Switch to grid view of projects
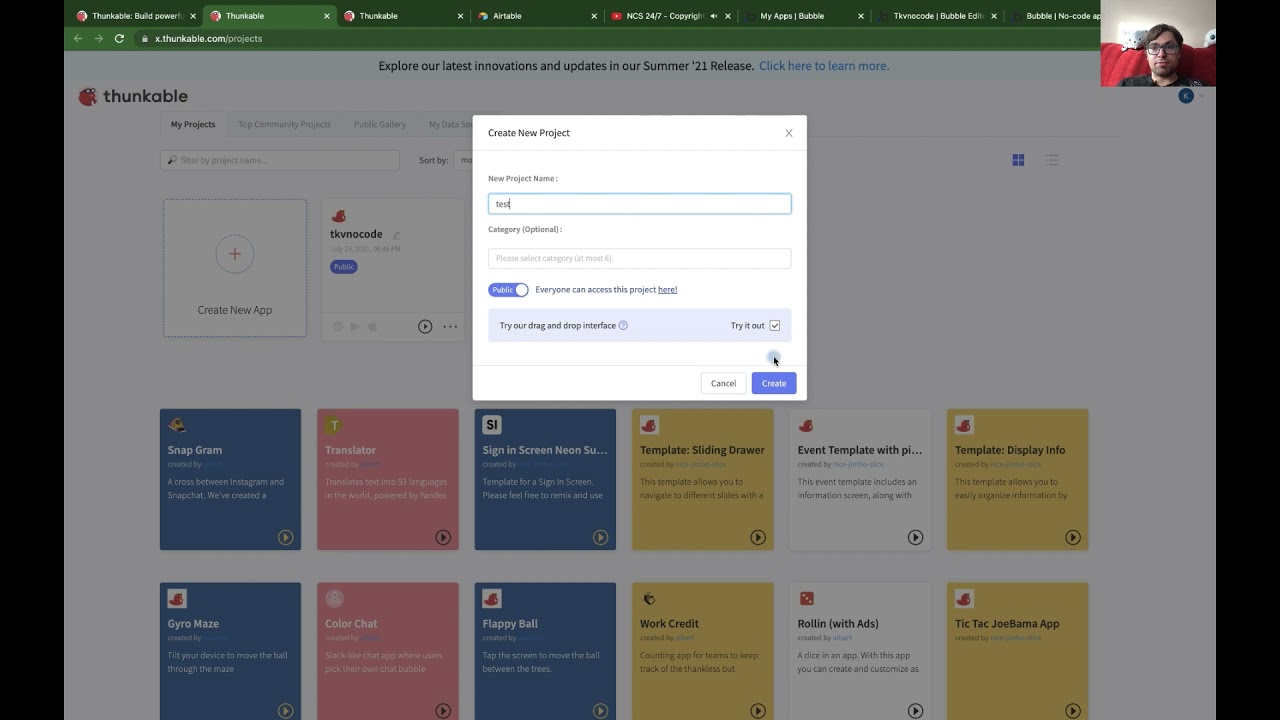Image resolution: width=1280 pixels, height=720 pixels. pyautogui.click(x=1018, y=160)
